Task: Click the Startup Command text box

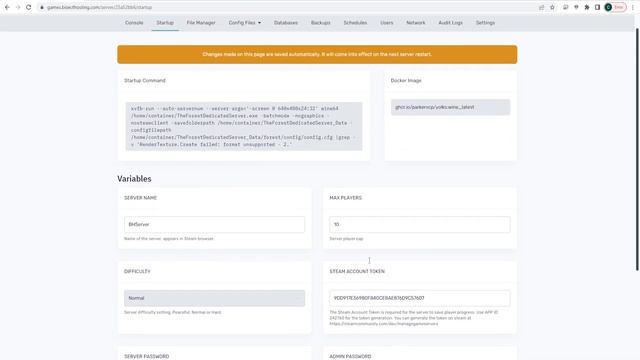Action: pyautogui.click(x=244, y=126)
